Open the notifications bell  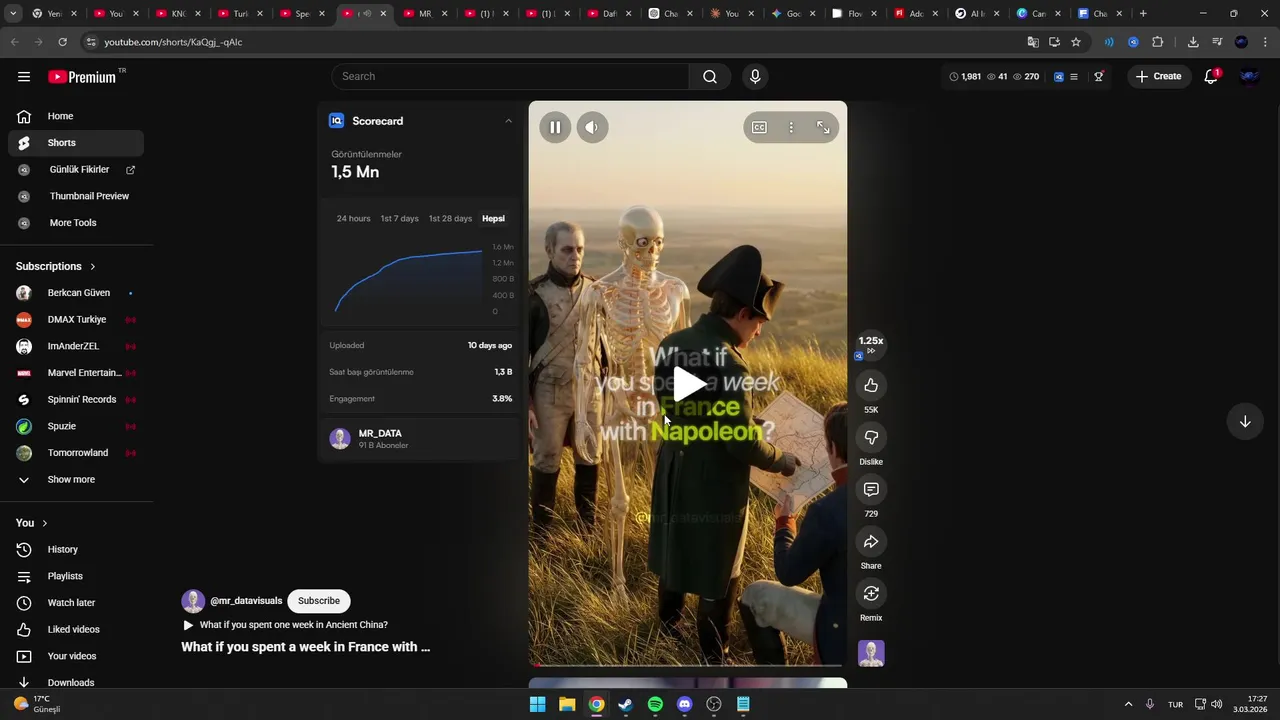(1211, 76)
